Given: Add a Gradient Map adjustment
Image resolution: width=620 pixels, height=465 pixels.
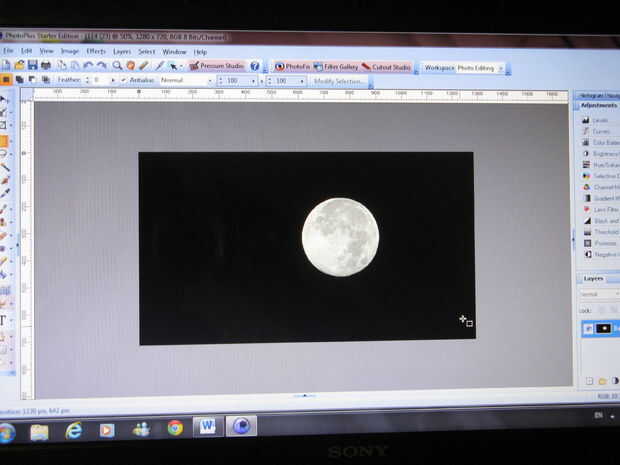Looking at the screenshot, I should pyautogui.click(x=601, y=198).
